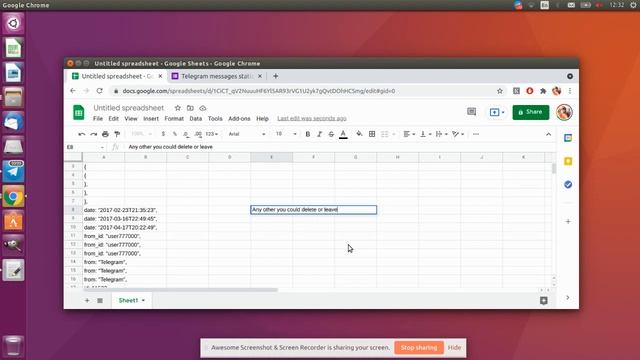
Task: Open the Sheets home icon
Action: point(78,113)
